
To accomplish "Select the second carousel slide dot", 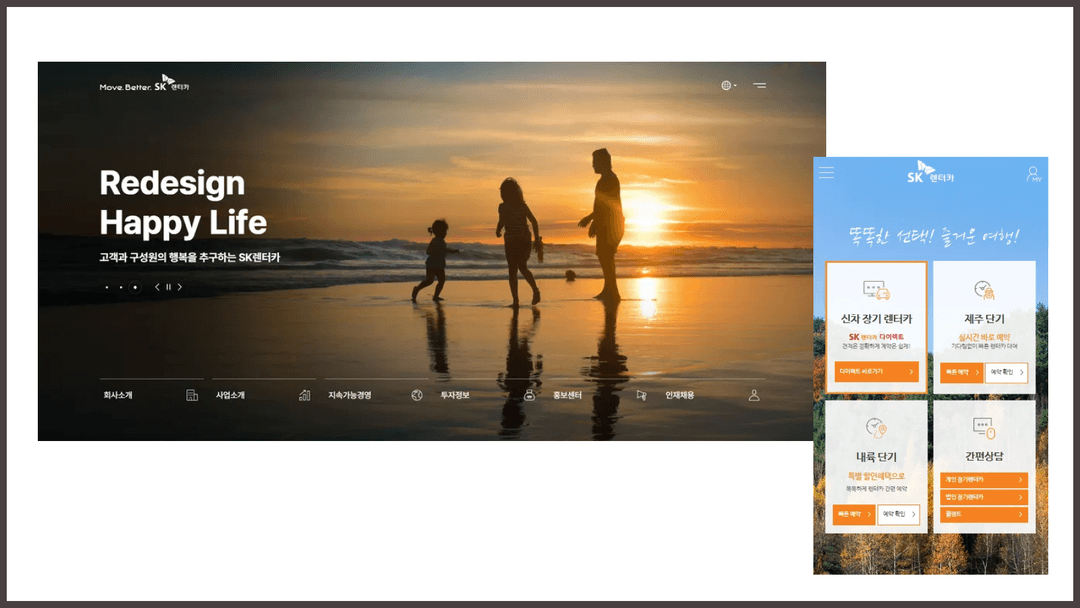I will tap(121, 287).
